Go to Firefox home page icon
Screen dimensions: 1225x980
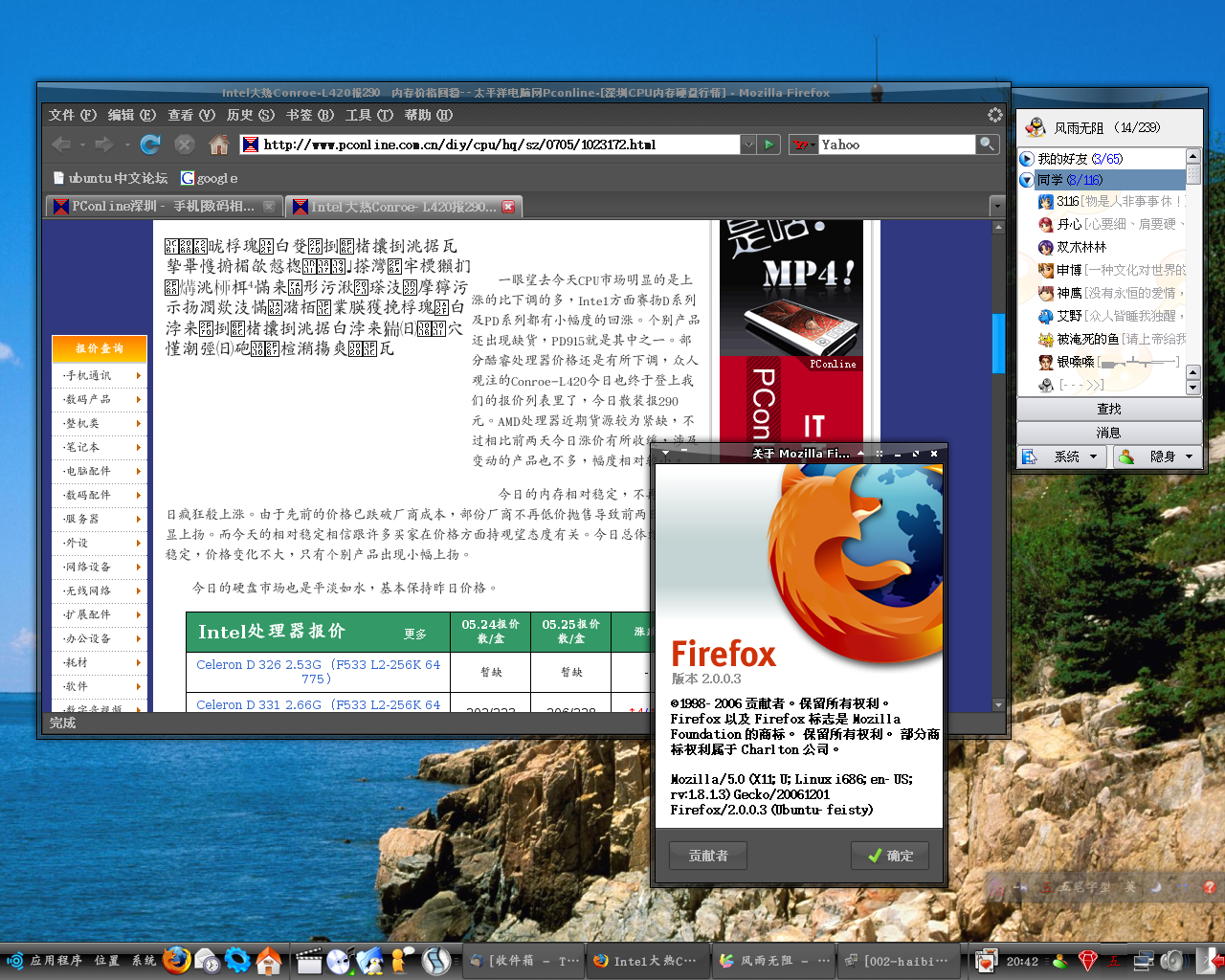click(x=219, y=145)
